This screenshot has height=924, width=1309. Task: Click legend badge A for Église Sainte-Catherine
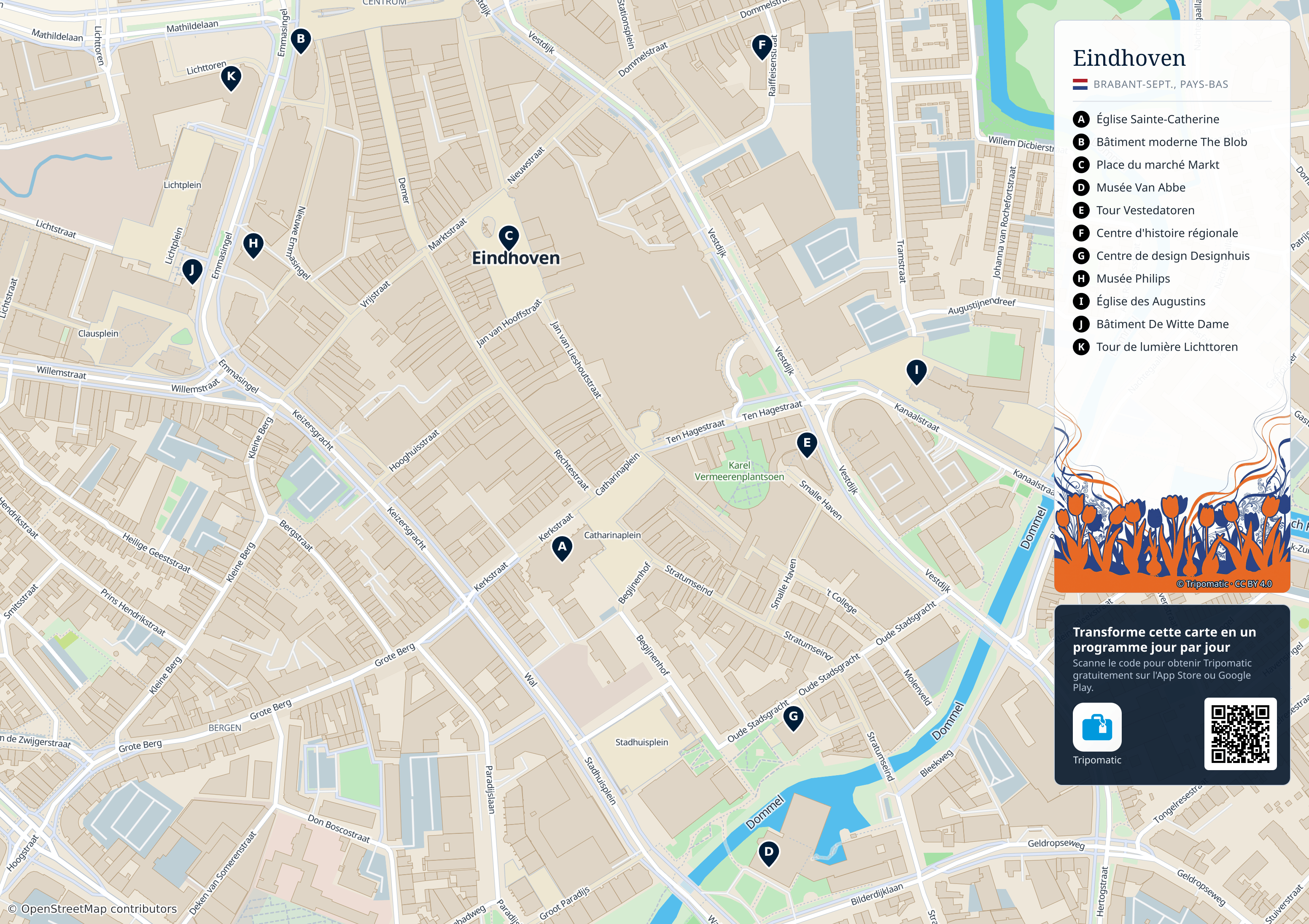(x=1081, y=119)
